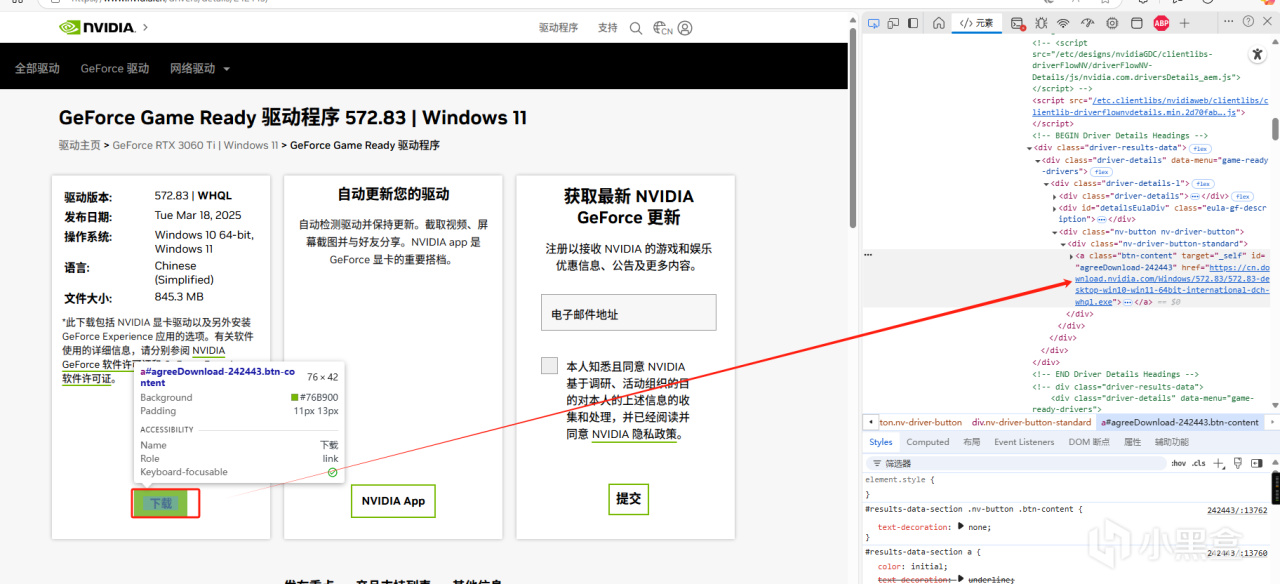Expand the 网络驱动 dropdown menu
Screen dimensions: 1280x584
point(200,69)
